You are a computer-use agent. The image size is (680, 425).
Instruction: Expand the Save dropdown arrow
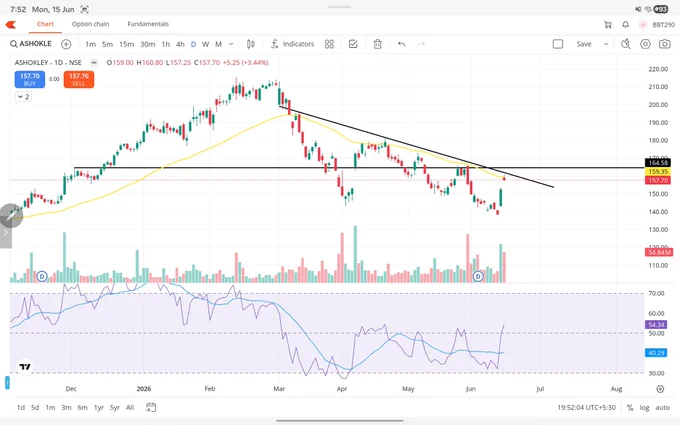click(x=606, y=44)
